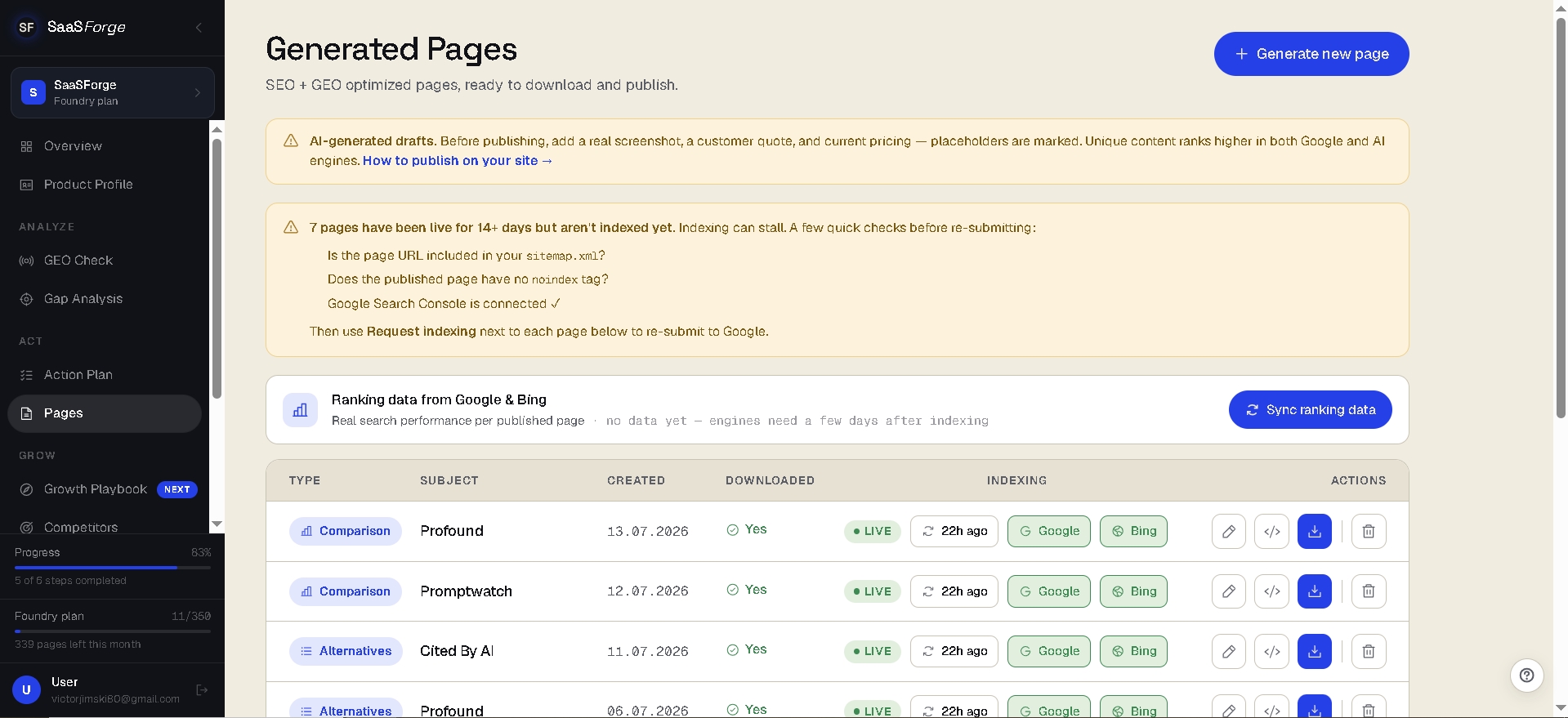Screen dimensions: 1568x718
Task: Collapse the sidebar with the arrow icon
Action: [199, 28]
